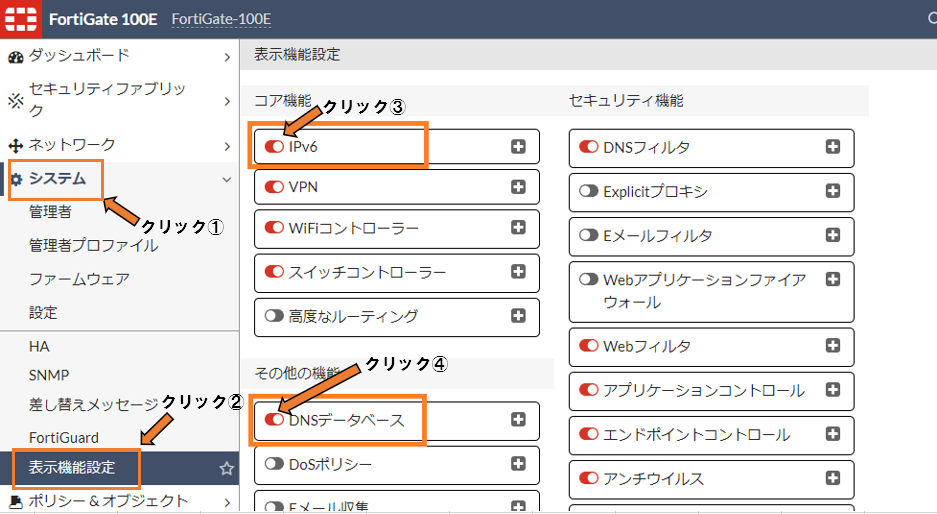Click plus icon on スイッチコントローラー row

pyautogui.click(x=518, y=271)
